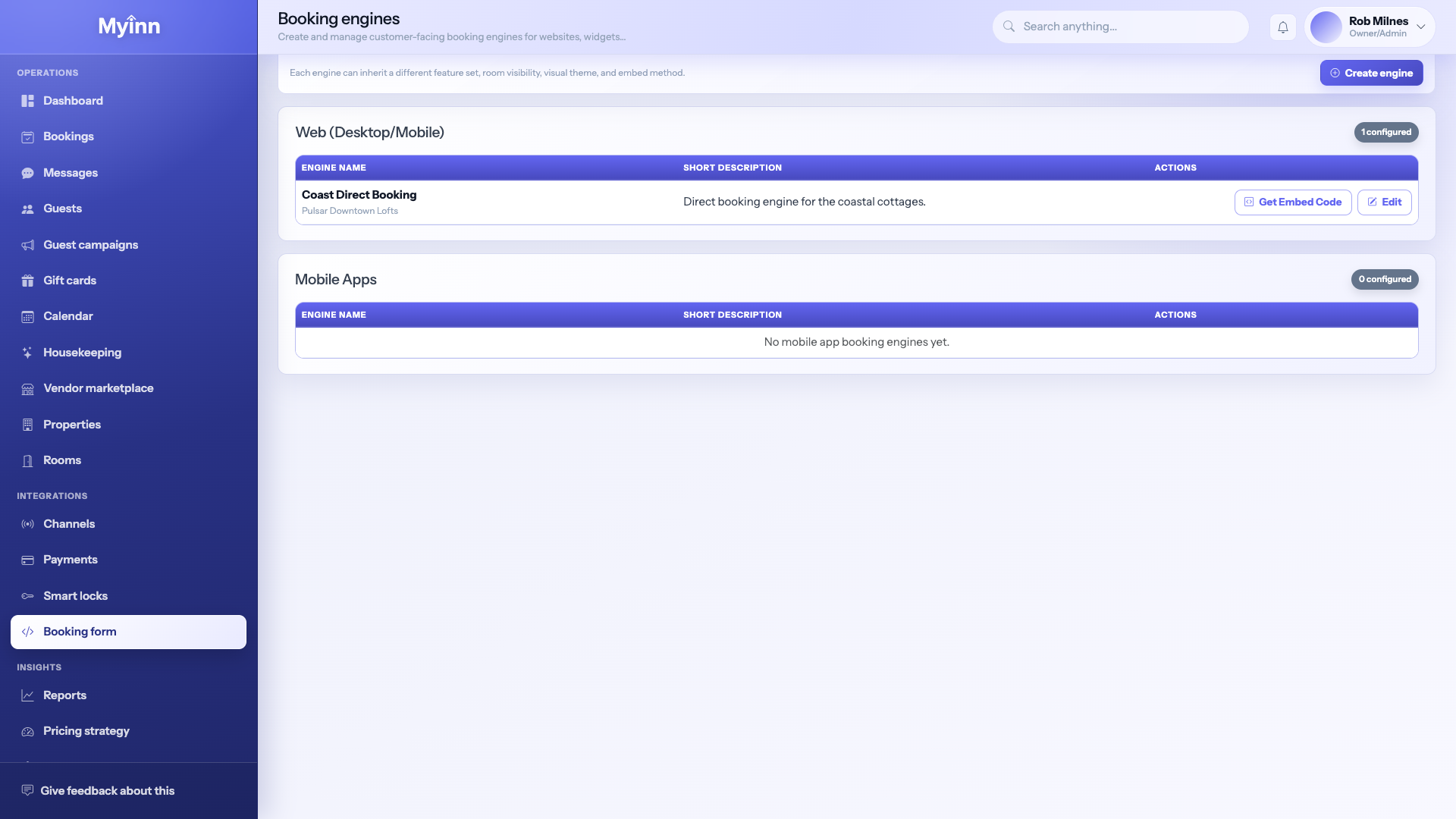
Task: Click the Properties building icon
Action: click(x=27, y=425)
